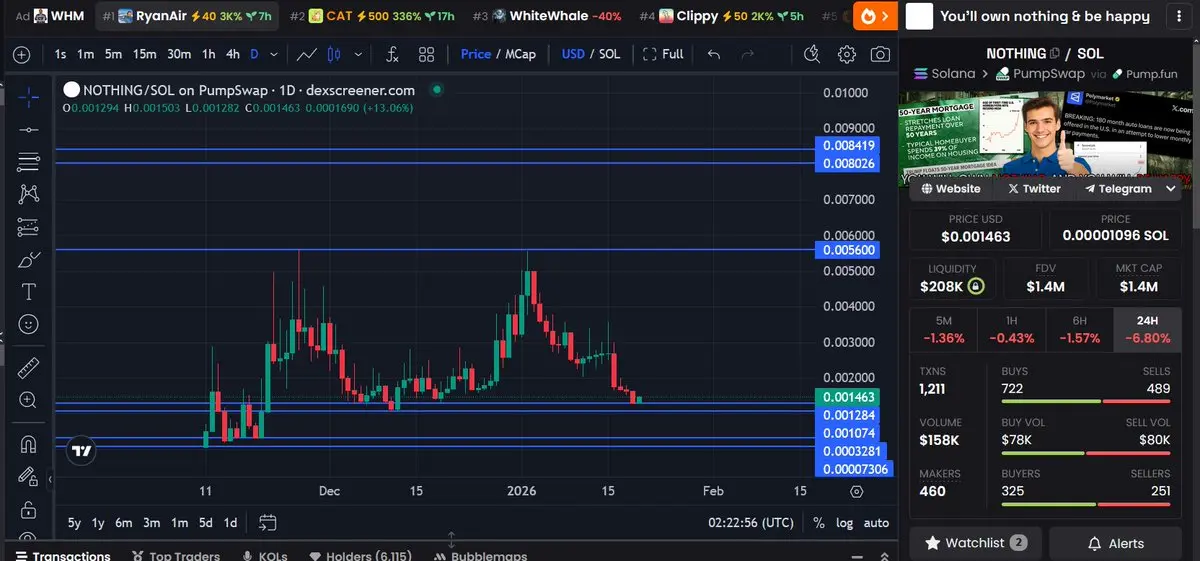Select the ruler measure tool
The width and height of the screenshot is (1200, 561).
point(29,367)
